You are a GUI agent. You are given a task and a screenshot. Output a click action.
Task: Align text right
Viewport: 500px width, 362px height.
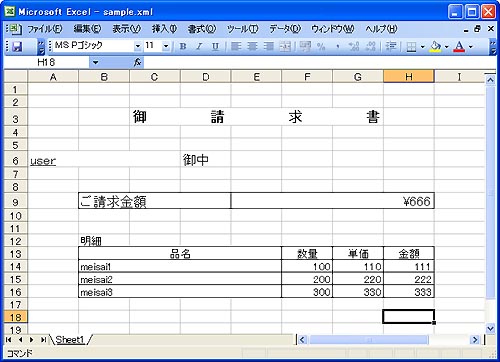(x=269, y=46)
